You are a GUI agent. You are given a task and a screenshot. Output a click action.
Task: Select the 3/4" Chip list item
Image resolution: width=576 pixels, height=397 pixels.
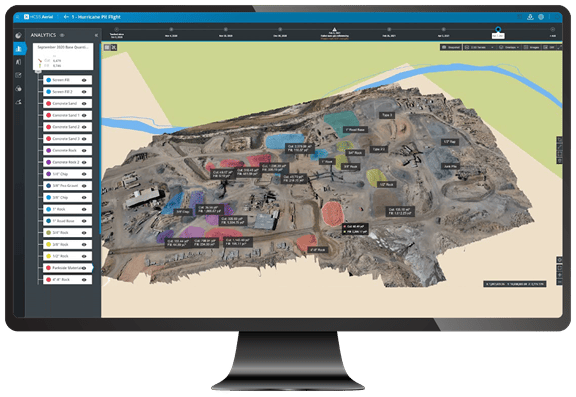(67, 174)
